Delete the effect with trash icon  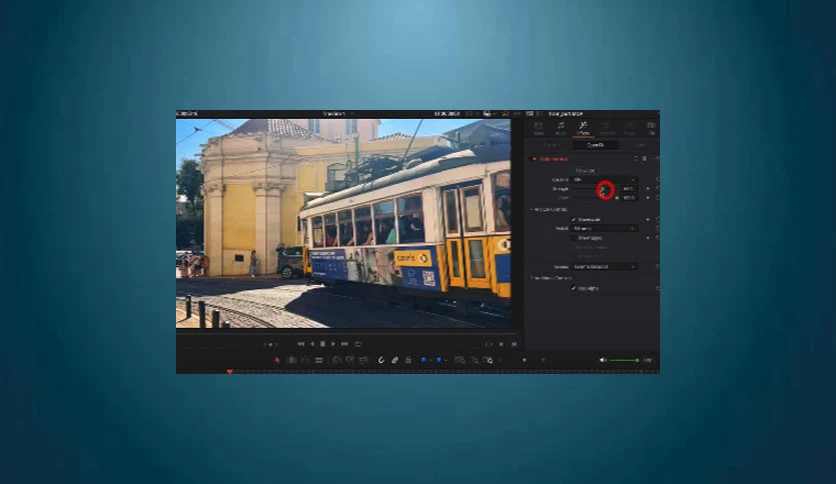point(645,159)
